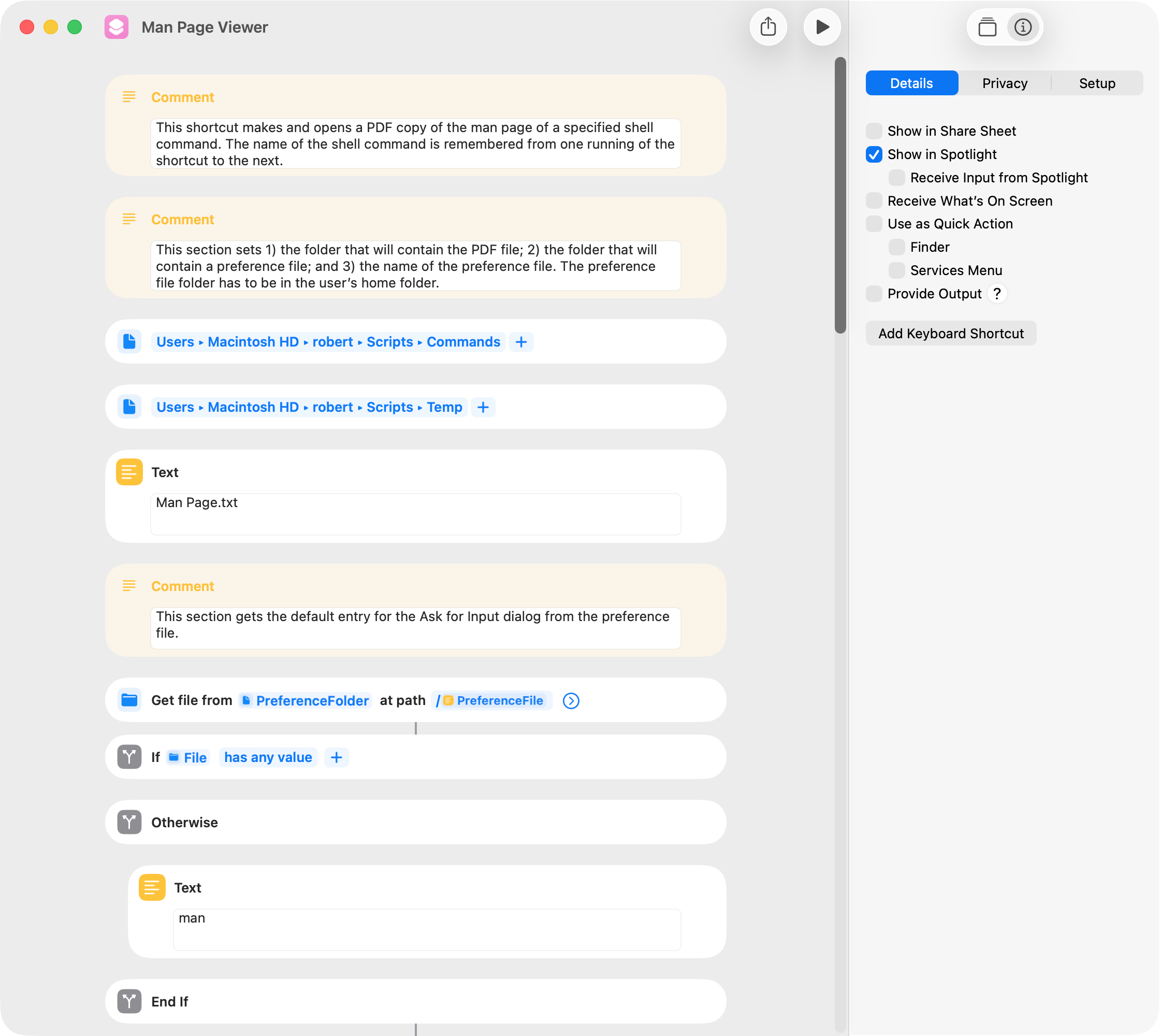1160x1036 pixels.
Task: Click the info details icon
Action: (1023, 27)
